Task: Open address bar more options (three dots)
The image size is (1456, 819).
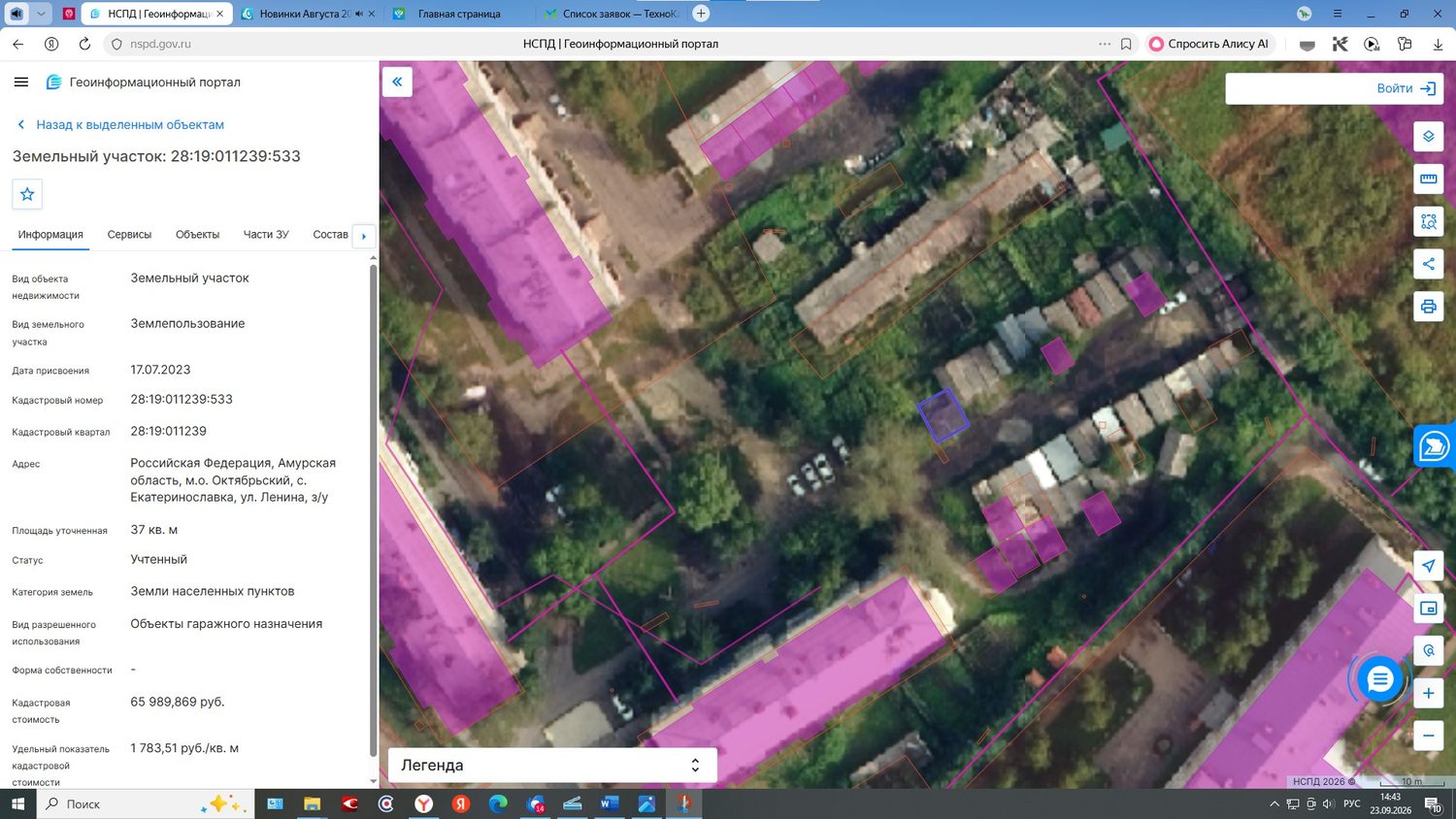Action: pos(1105,44)
